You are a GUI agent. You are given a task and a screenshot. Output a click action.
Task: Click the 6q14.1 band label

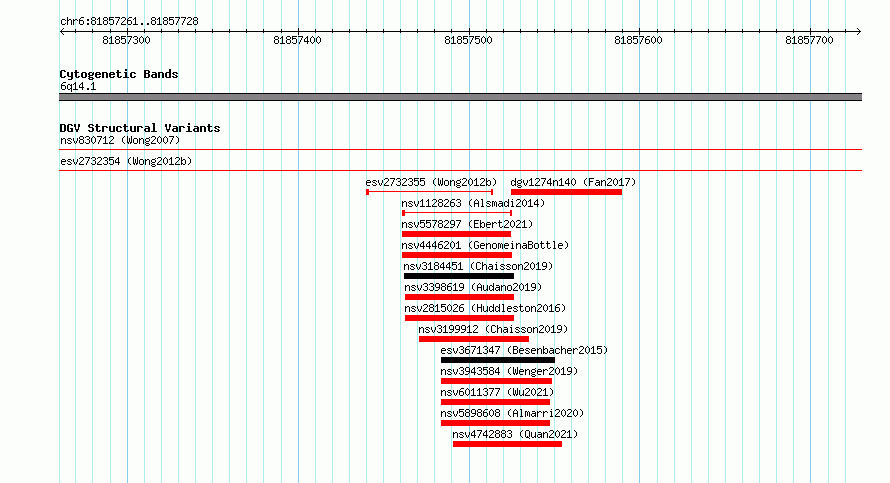point(78,86)
